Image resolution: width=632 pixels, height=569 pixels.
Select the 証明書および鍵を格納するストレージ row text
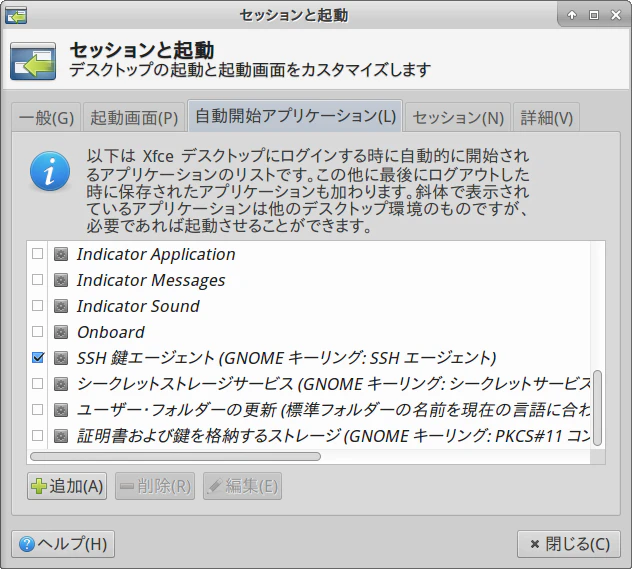pos(333,436)
